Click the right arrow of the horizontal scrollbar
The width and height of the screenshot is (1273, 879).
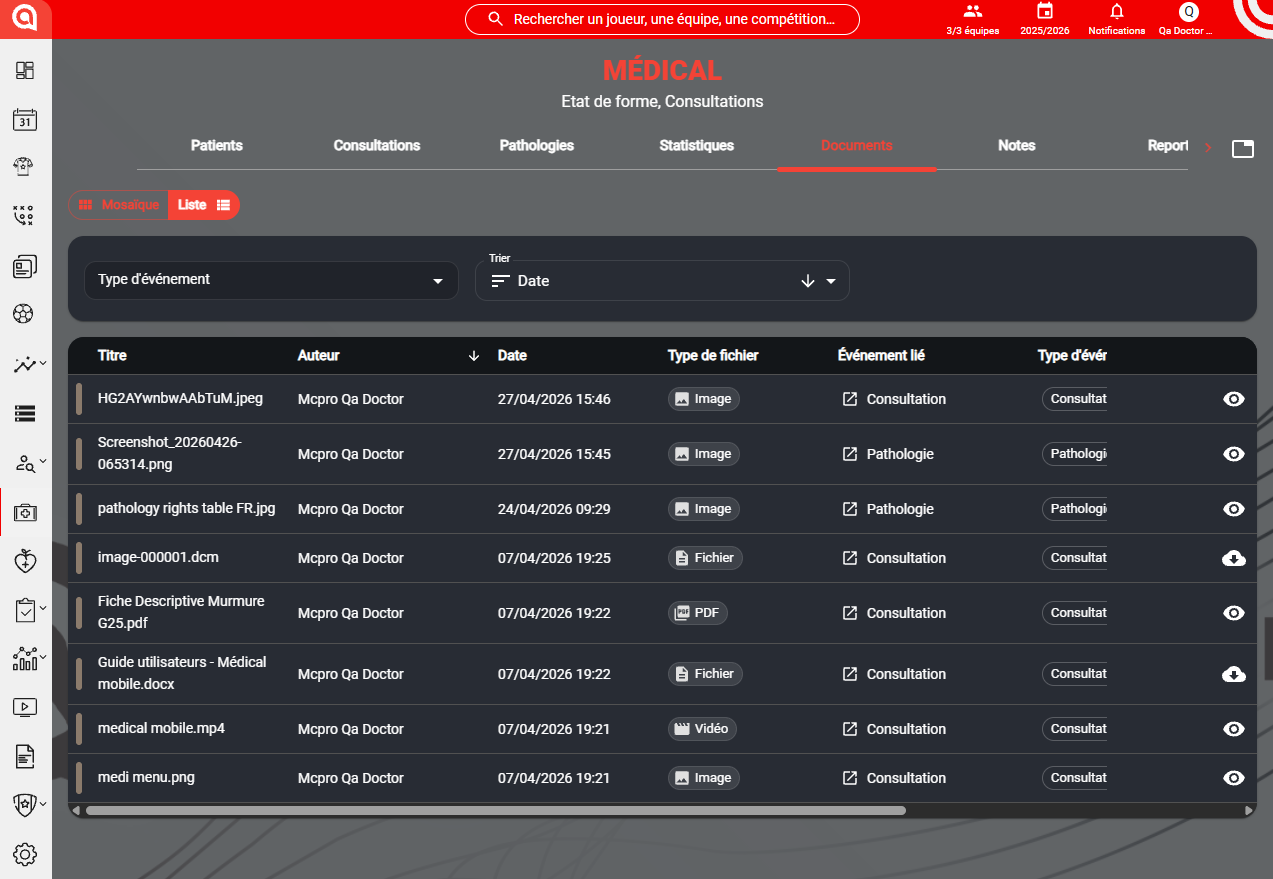[x=1248, y=811]
